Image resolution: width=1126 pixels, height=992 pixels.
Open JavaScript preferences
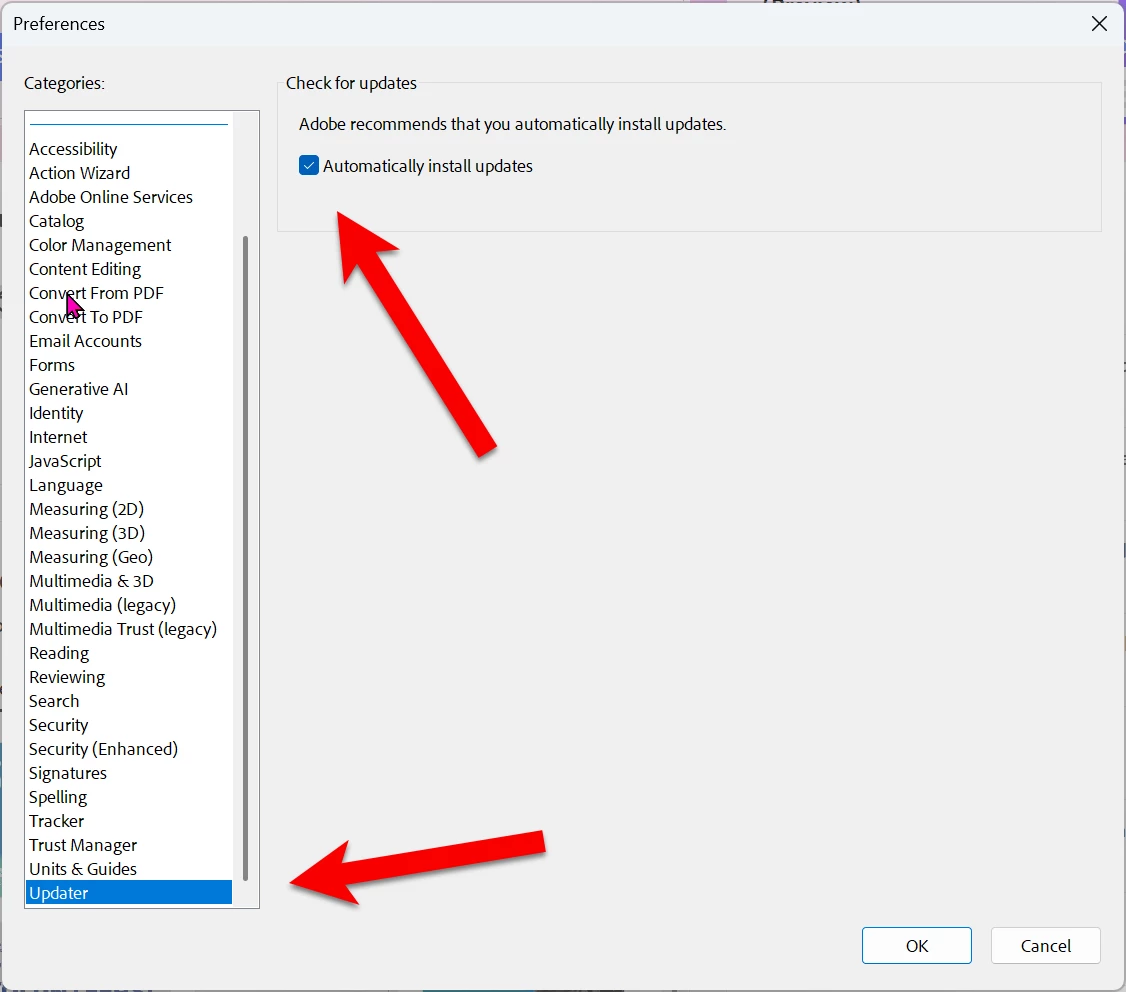coord(65,461)
